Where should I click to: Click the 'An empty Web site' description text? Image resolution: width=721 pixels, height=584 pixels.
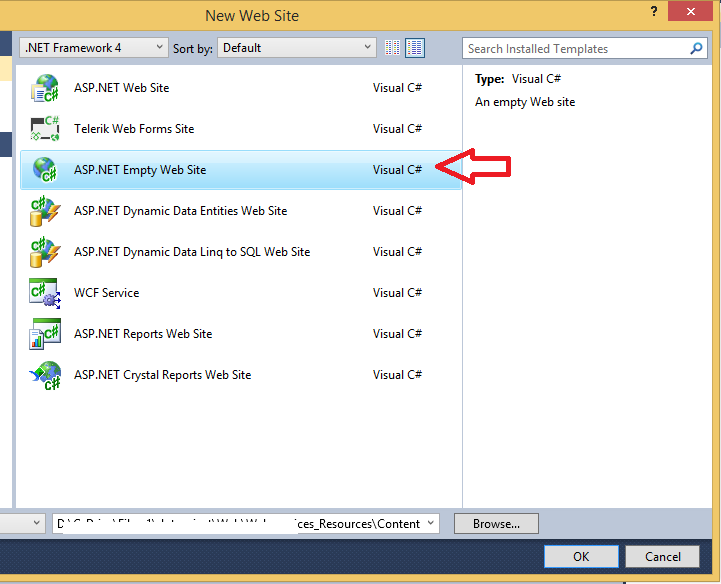click(x=525, y=102)
